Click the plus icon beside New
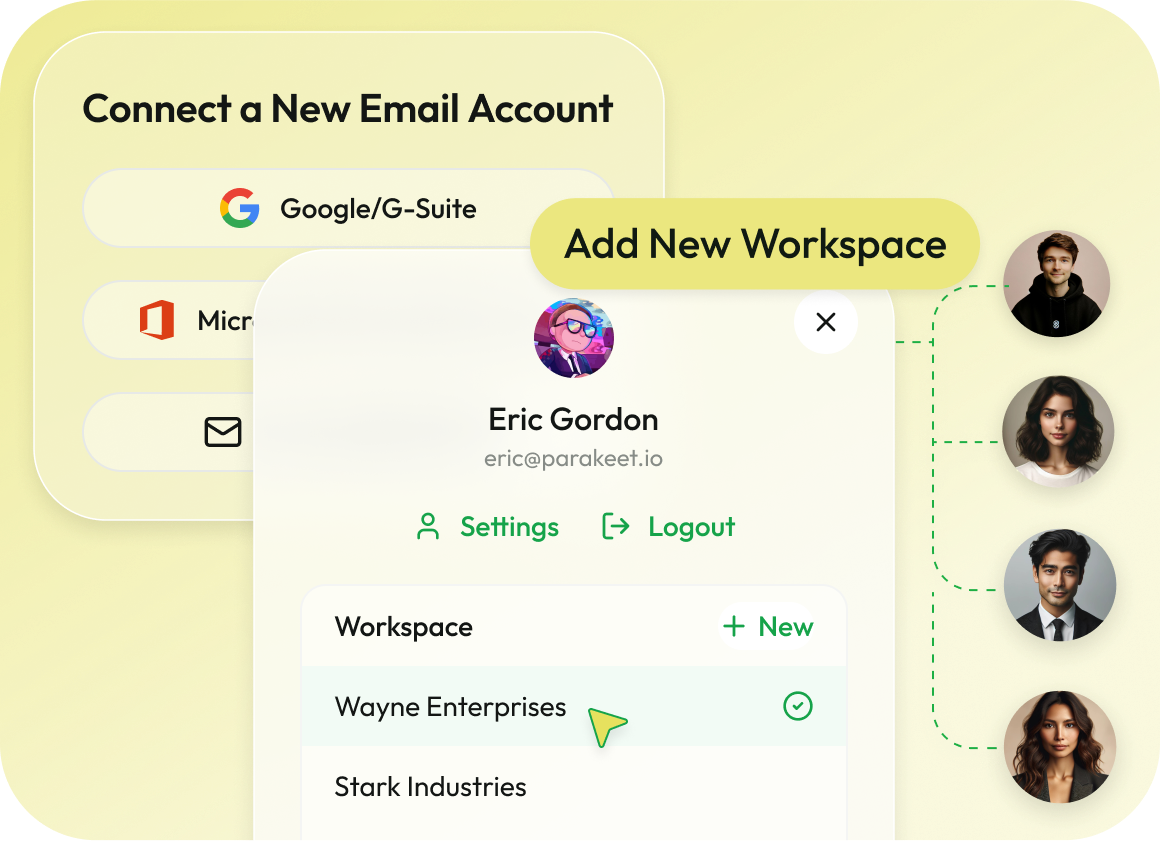1160x841 pixels. coord(733,626)
